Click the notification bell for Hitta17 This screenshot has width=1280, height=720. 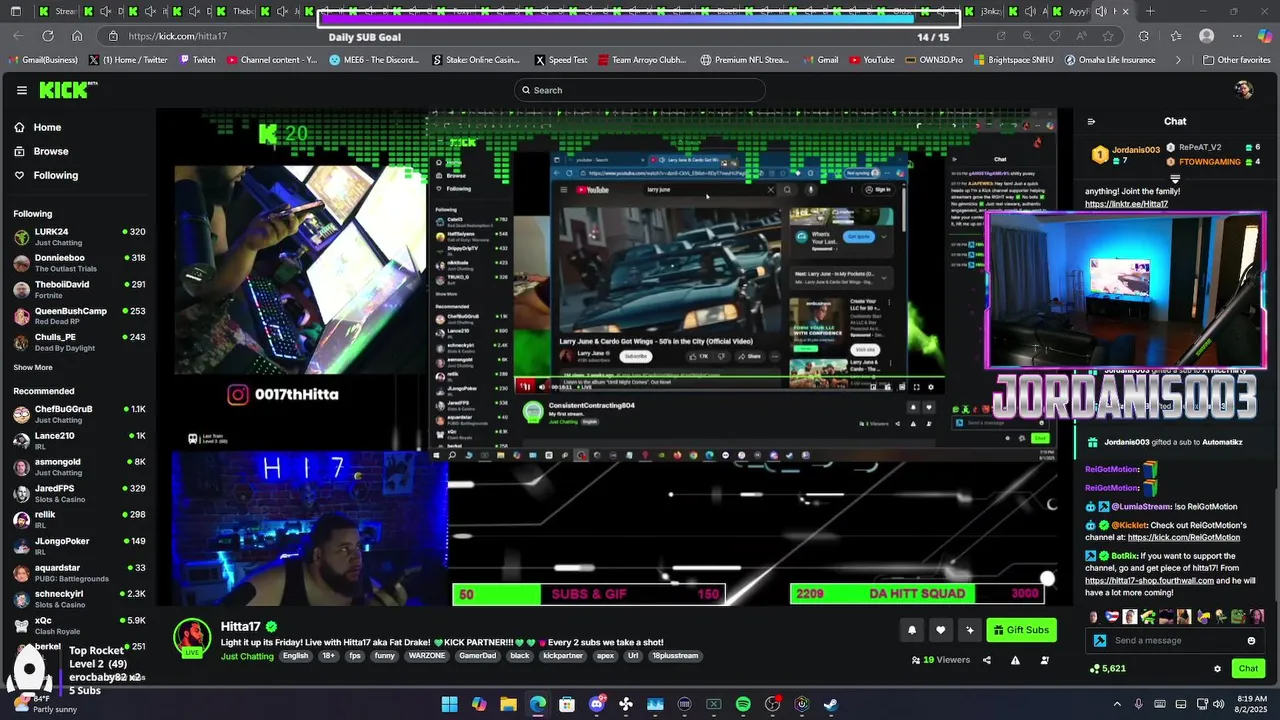(912, 630)
